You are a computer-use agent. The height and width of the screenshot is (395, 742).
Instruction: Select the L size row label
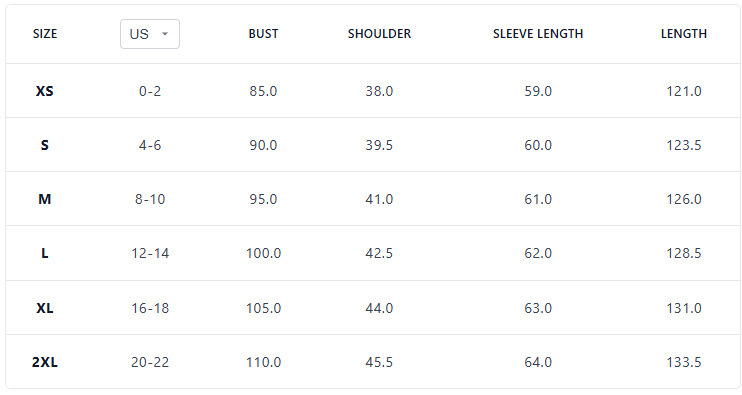[x=44, y=253]
